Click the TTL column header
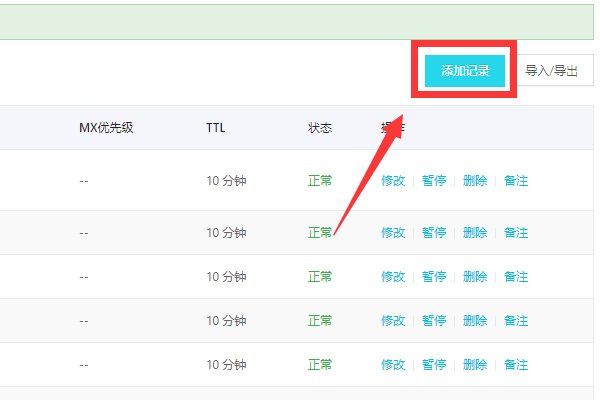Viewport: 600px width, 400px height. (216, 128)
